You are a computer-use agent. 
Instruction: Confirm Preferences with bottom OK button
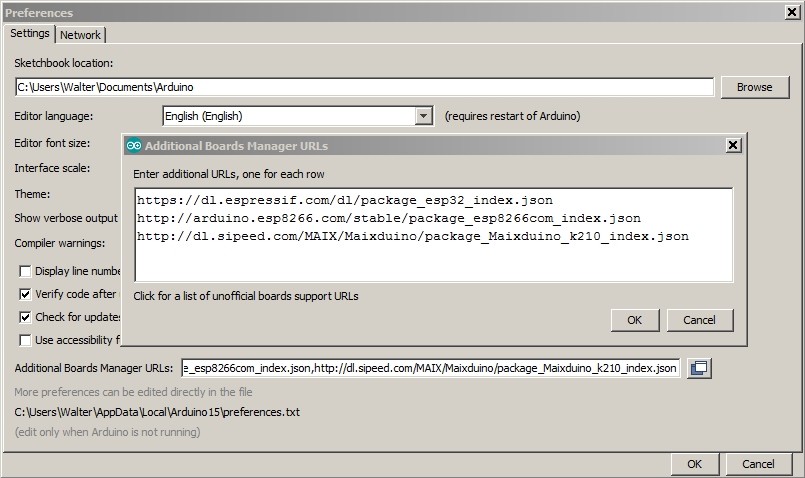coord(694,464)
